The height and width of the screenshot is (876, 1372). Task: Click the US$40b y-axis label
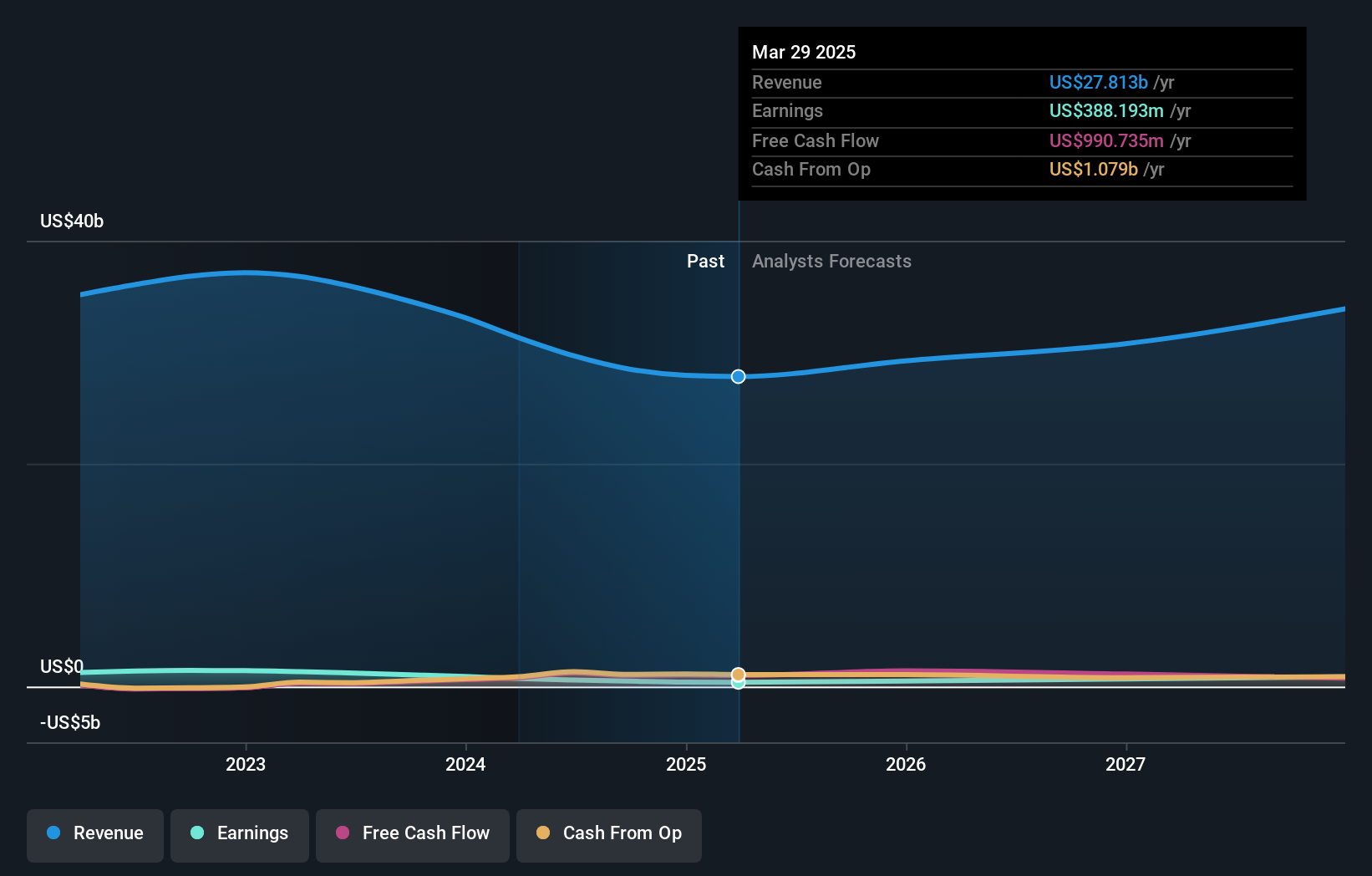pos(72,221)
